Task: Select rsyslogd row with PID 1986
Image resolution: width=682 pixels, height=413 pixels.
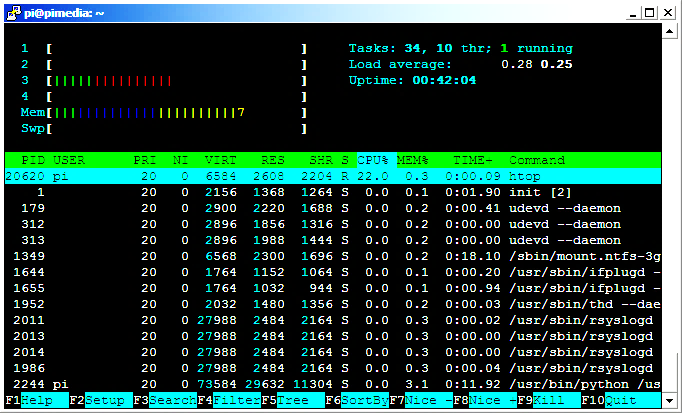Action: (x=333, y=368)
